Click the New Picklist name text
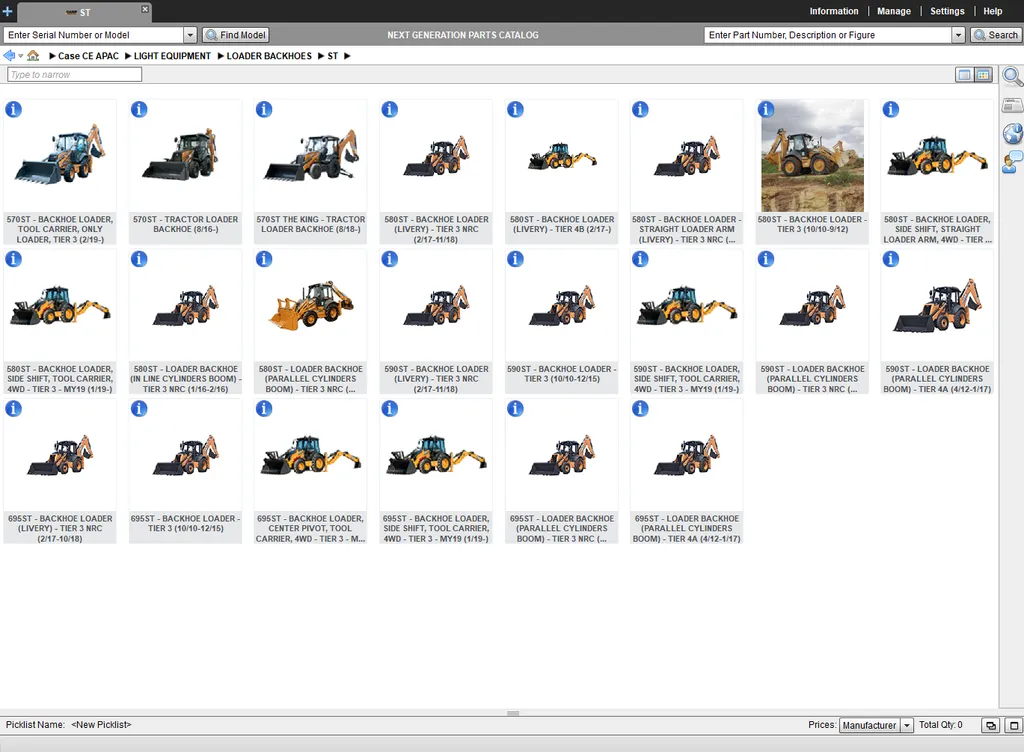This screenshot has height=752, width=1024. pyautogui.click(x=101, y=725)
